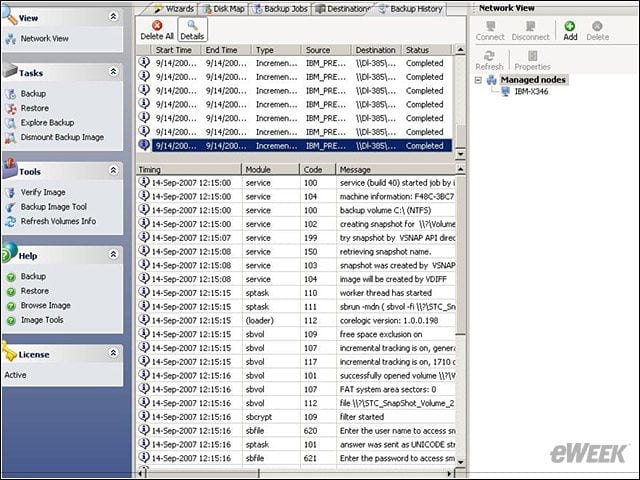
Task: Switch to the Disk Map tab
Action: 224,9
